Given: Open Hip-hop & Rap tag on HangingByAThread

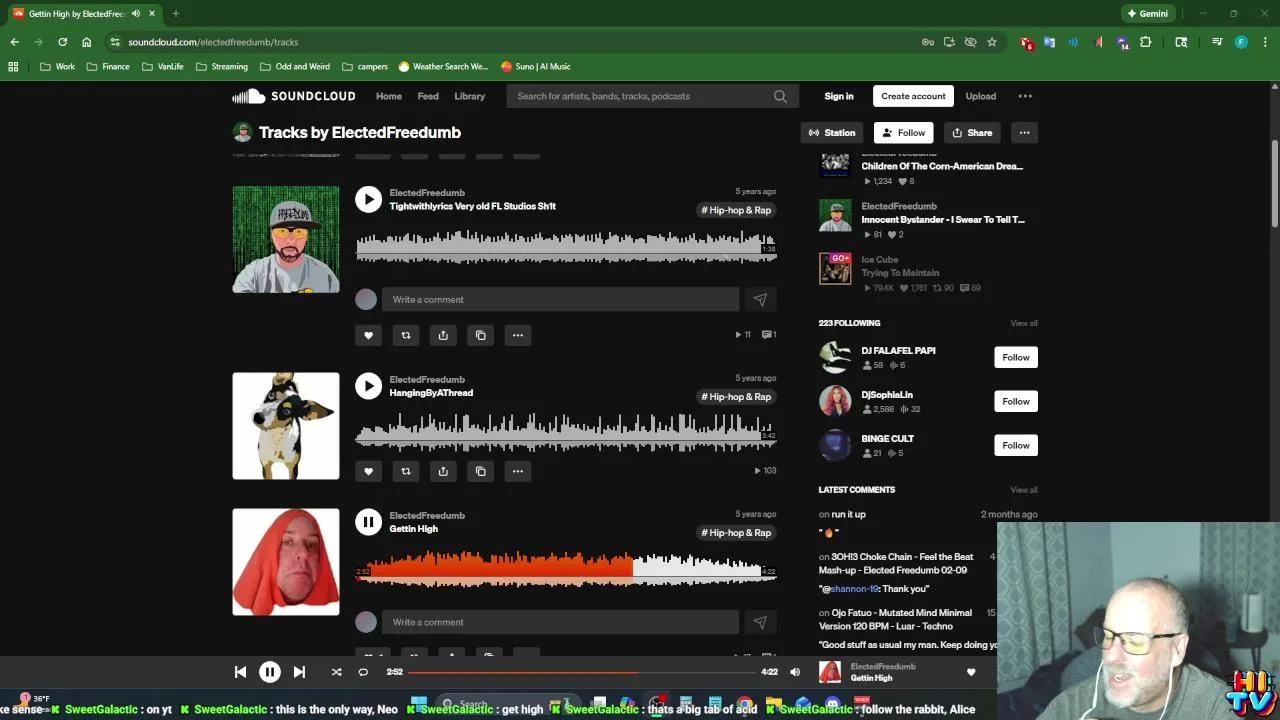Looking at the screenshot, I should click(736, 397).
